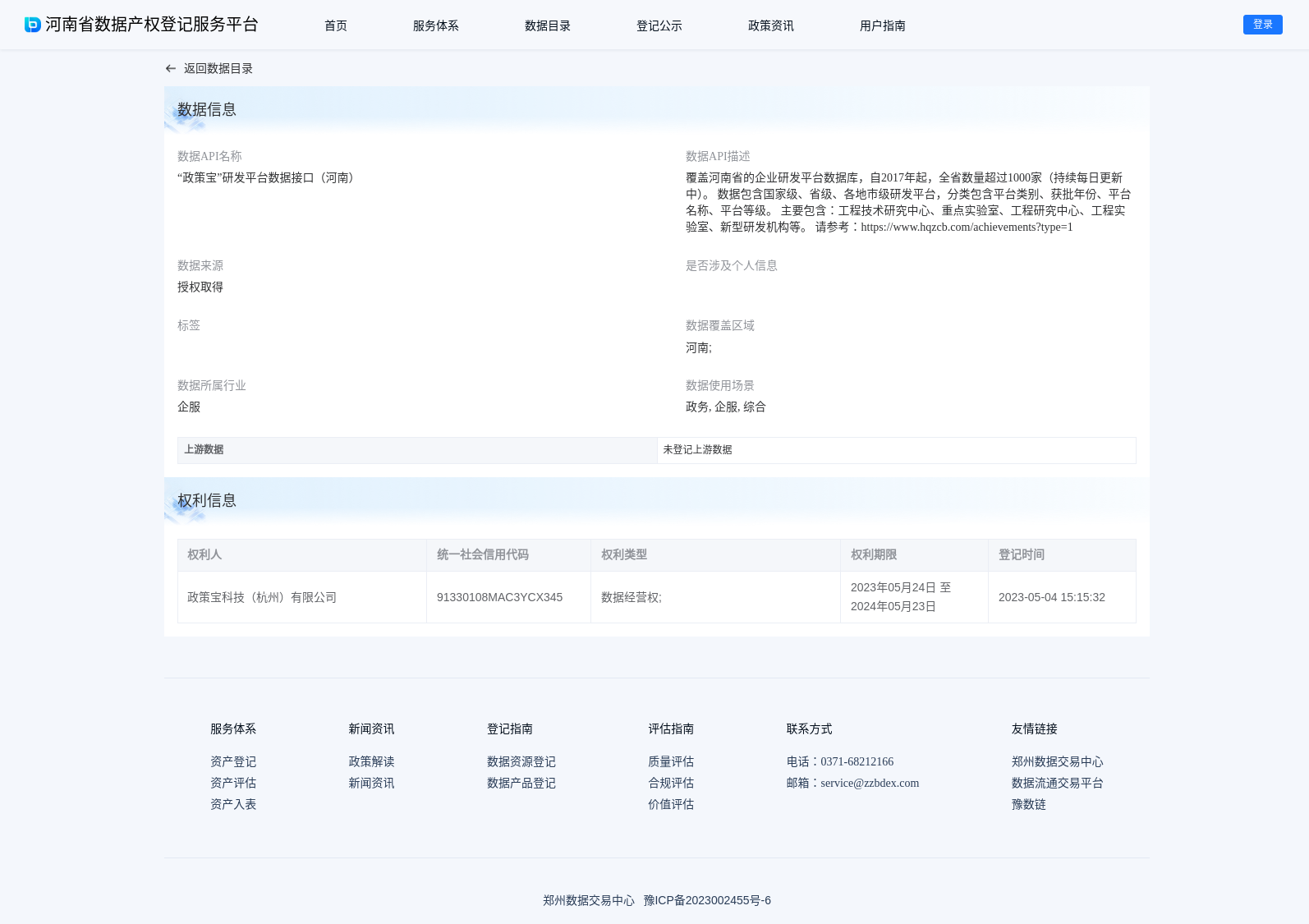
Task: Open friendly link 豫数链
Action: coord(1029,805)
